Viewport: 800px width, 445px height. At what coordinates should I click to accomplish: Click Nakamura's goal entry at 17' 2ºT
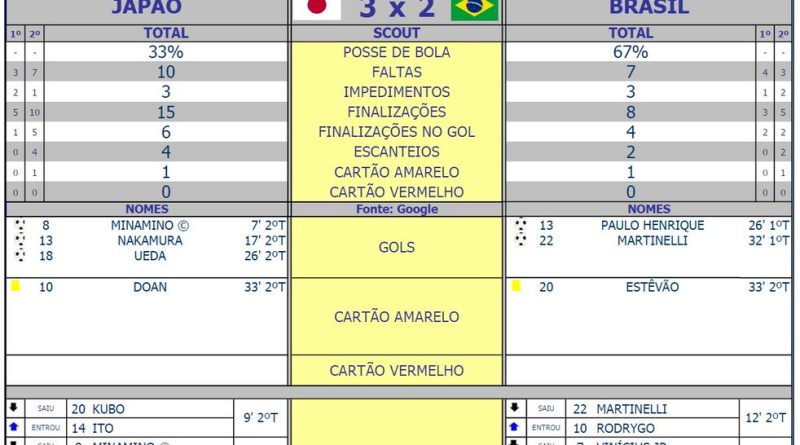pyautogui.click(x=150, y=240)
